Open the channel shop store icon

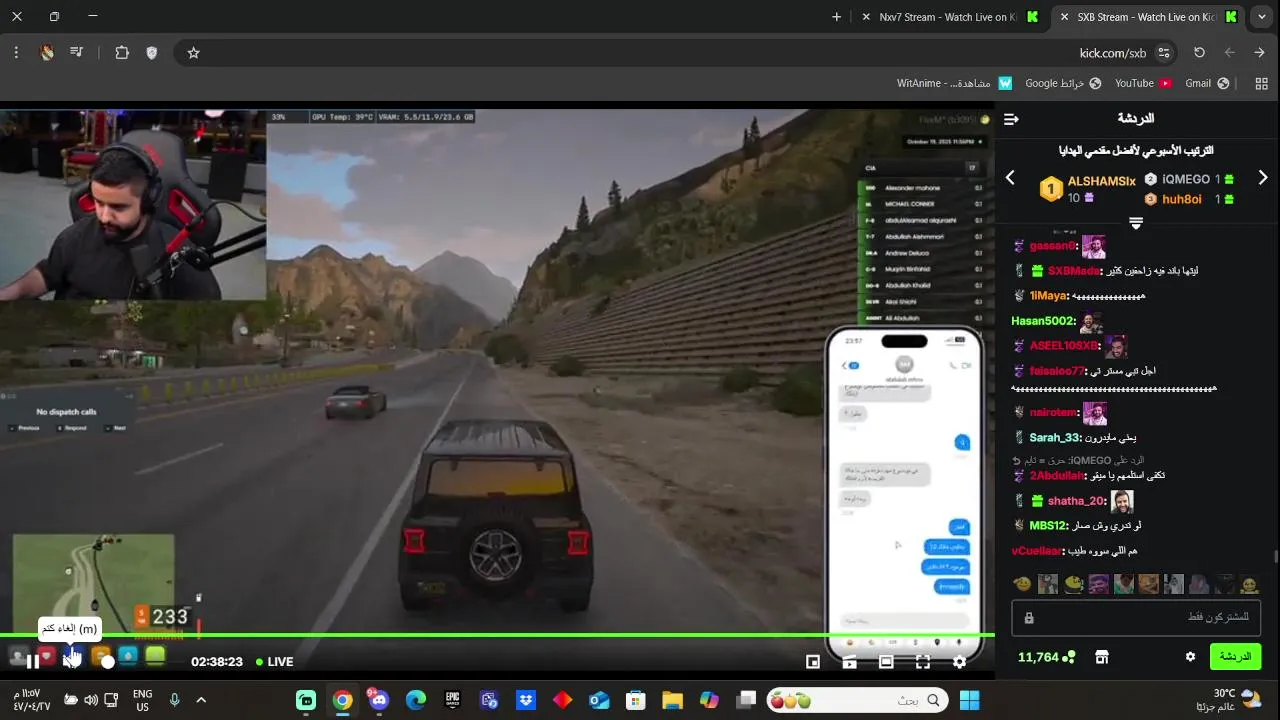pyautogui.click(x=1101, y=657)
